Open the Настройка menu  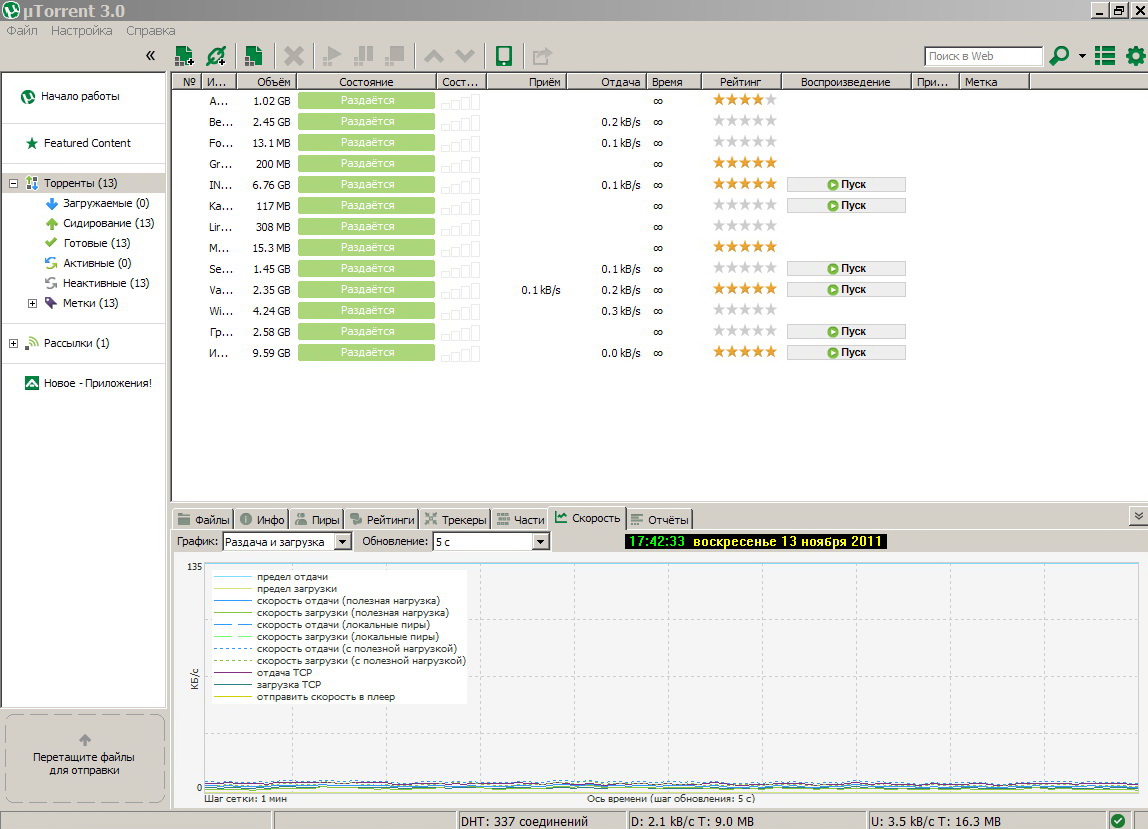82,31
